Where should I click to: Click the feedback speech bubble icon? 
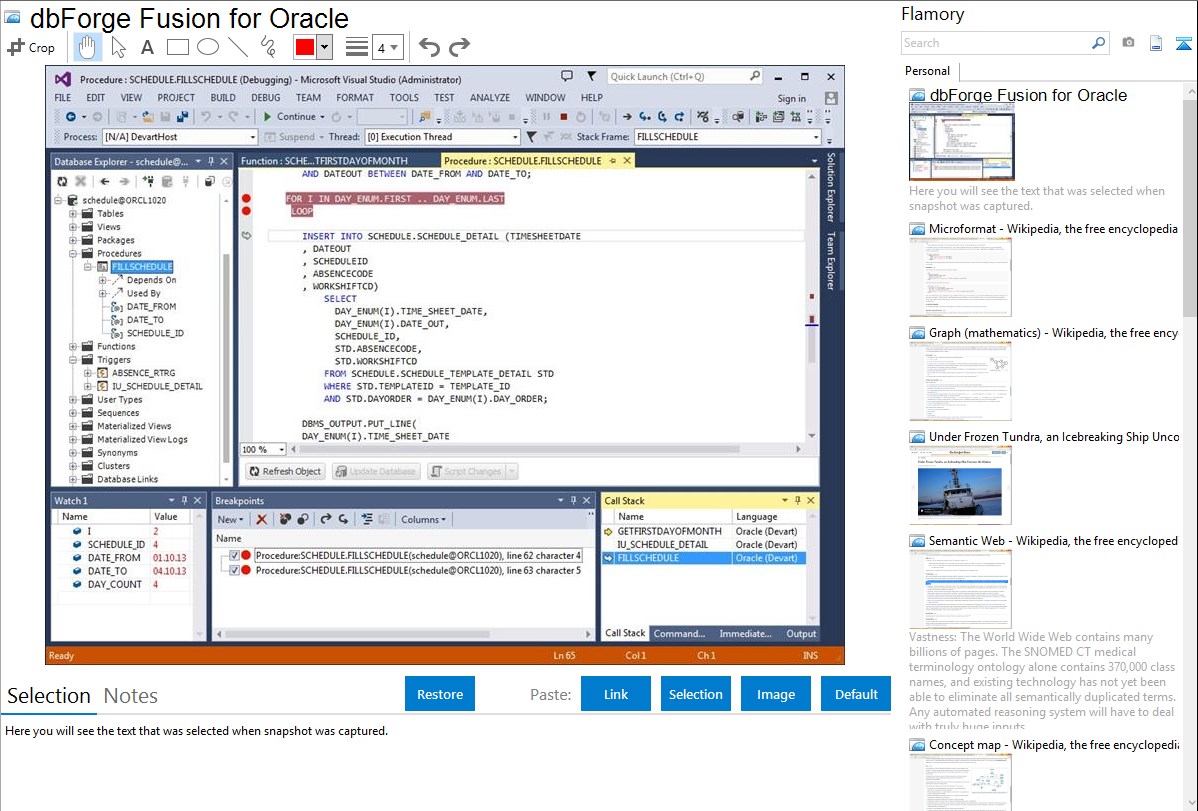click(567, 76)
